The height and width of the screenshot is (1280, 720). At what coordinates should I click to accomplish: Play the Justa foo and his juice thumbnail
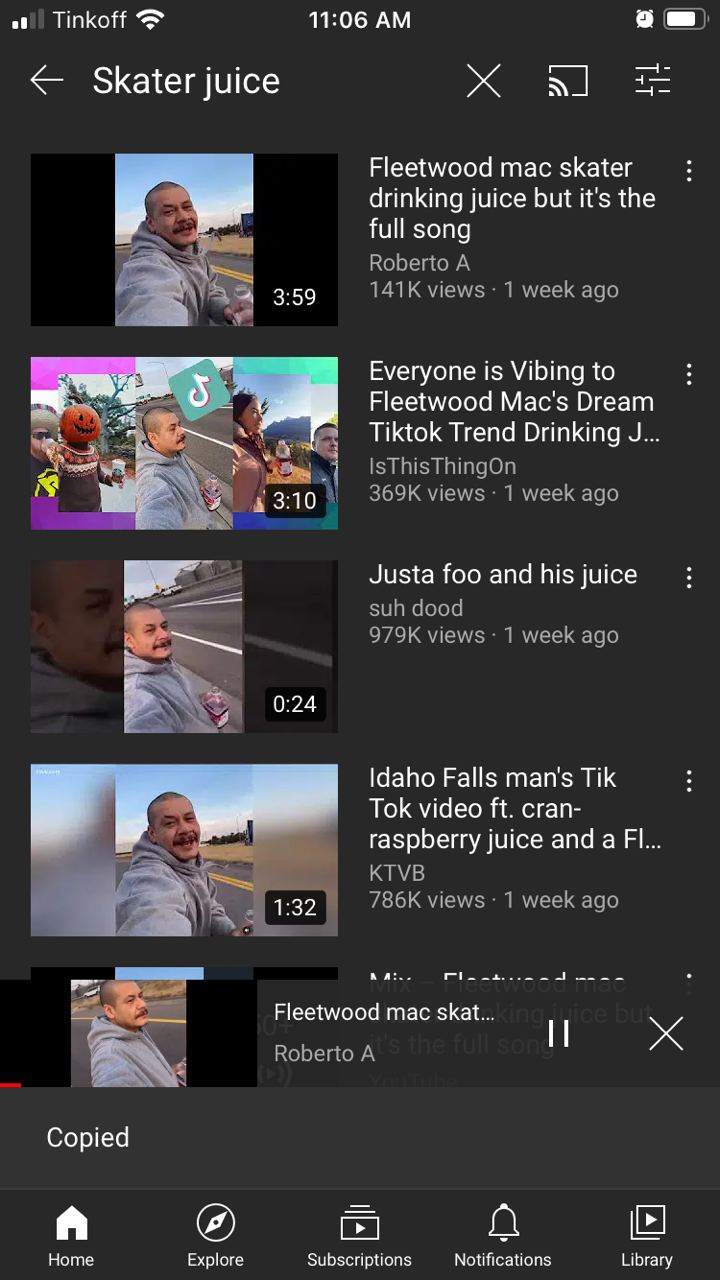tap(184, 646)
